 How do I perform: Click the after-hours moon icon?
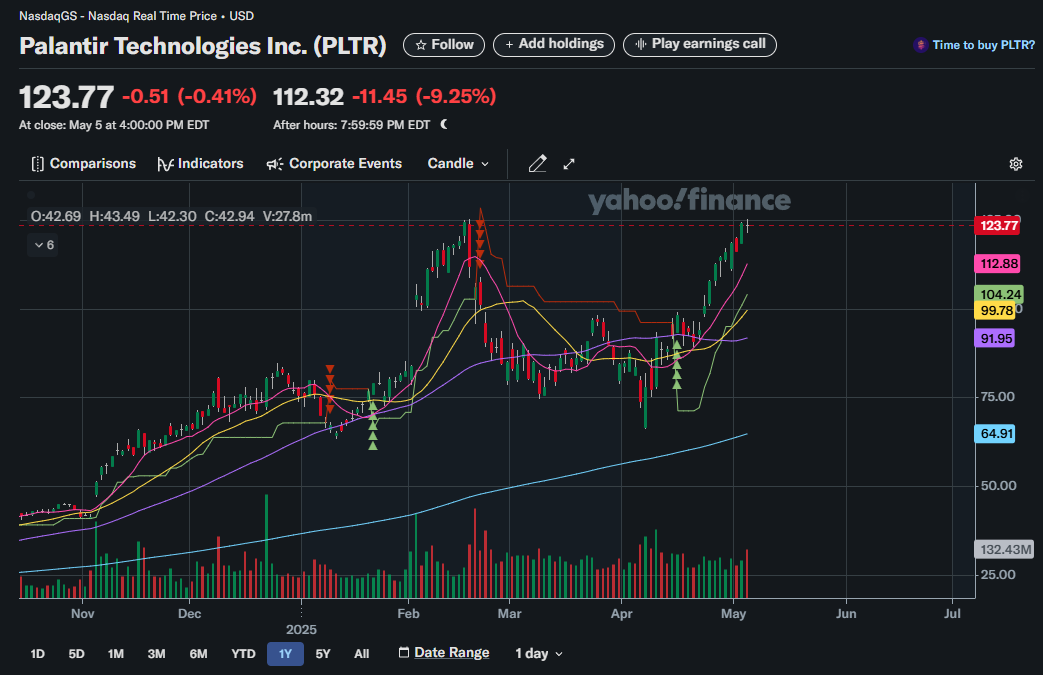tap(444, 124)
